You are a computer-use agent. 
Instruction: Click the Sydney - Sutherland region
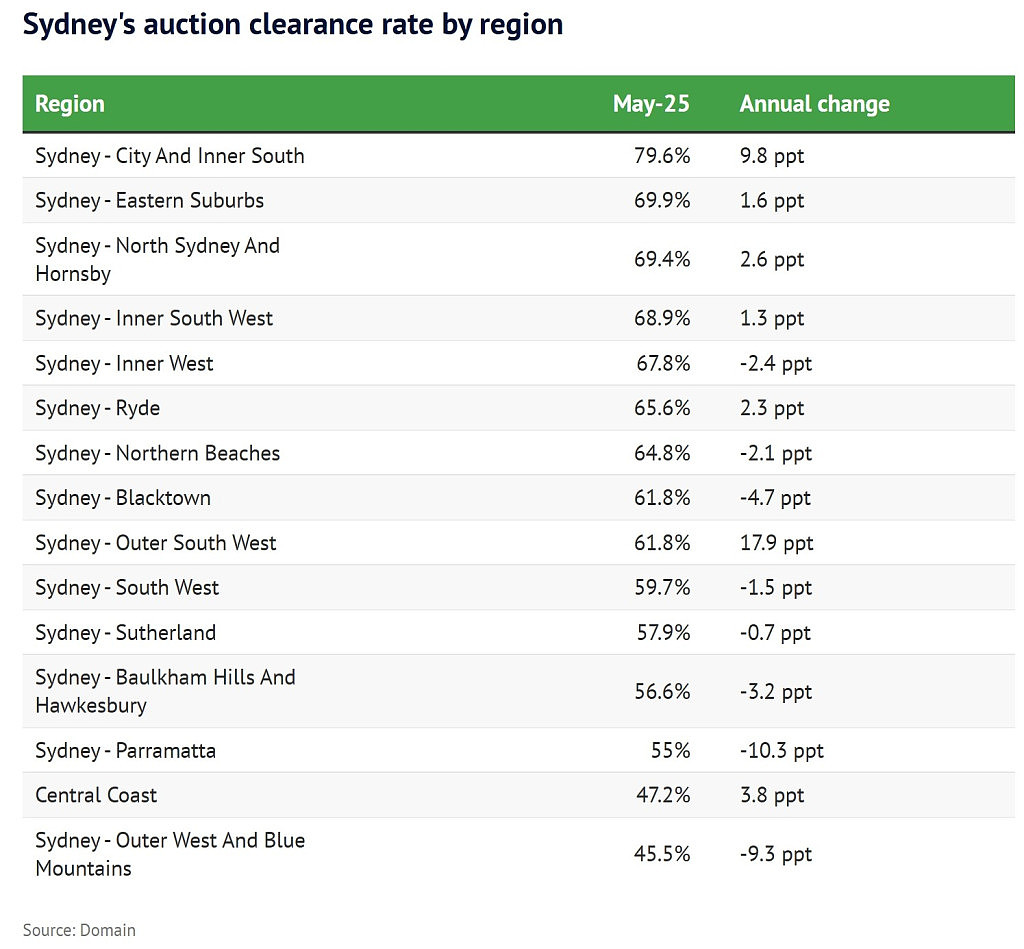[125, 633]
